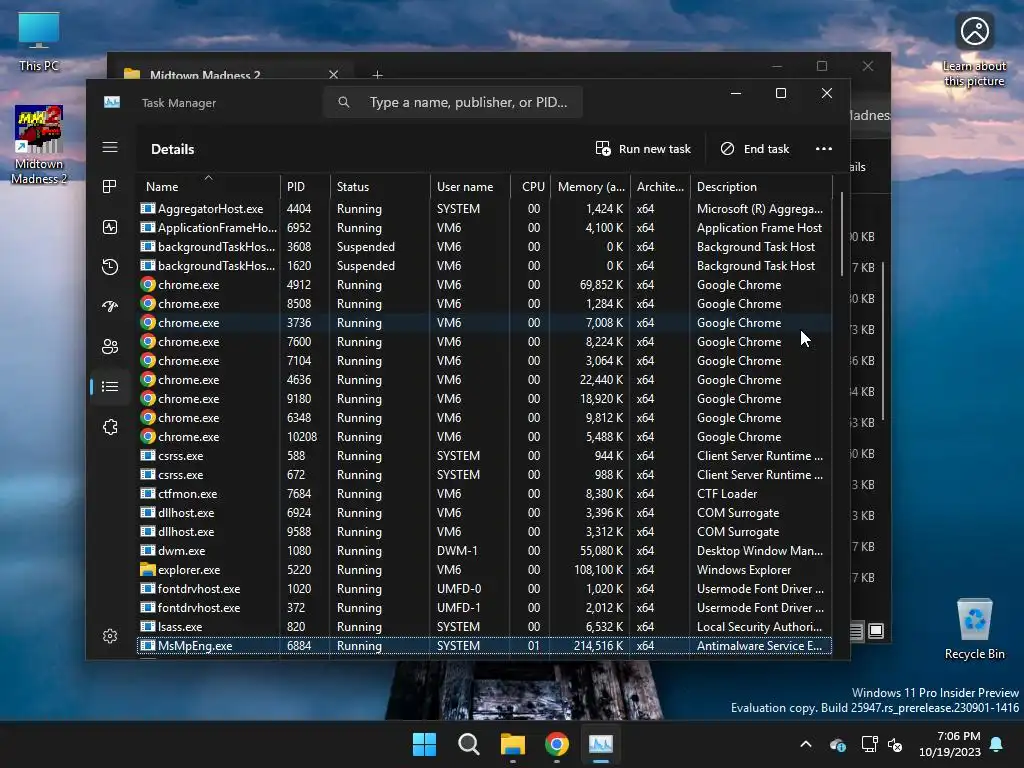Select backgroundTaskHost with PID 3608
This screenshot has width=1024, height=768.
(x=484, y=247)
